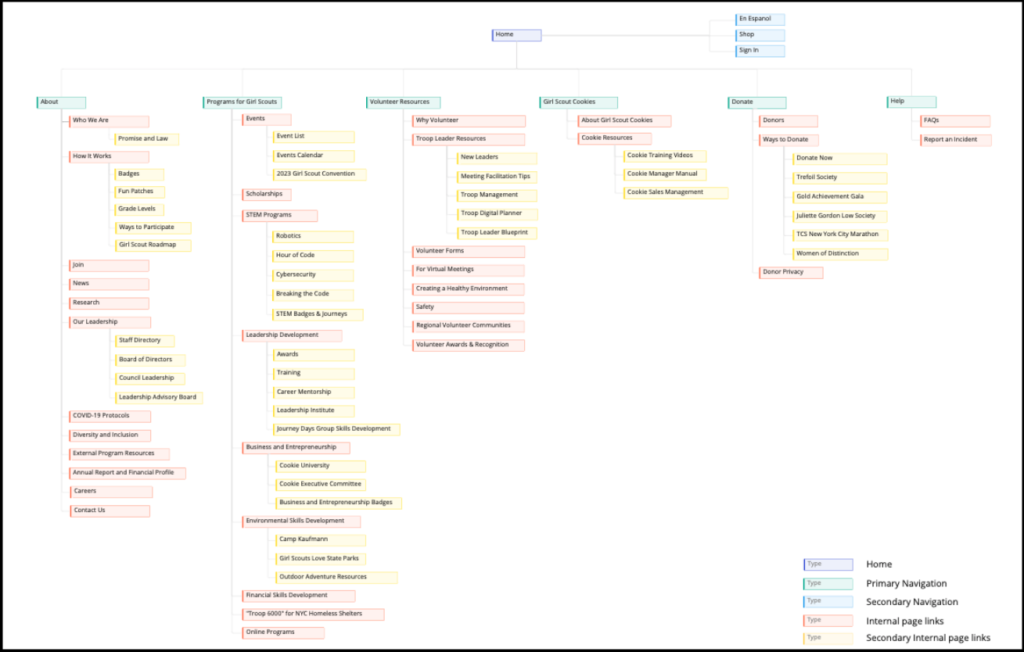Image resolution: width=1024 pixels, height=652 pixels.
Task: Click the Staff Directory node
Action: point(144,341)
